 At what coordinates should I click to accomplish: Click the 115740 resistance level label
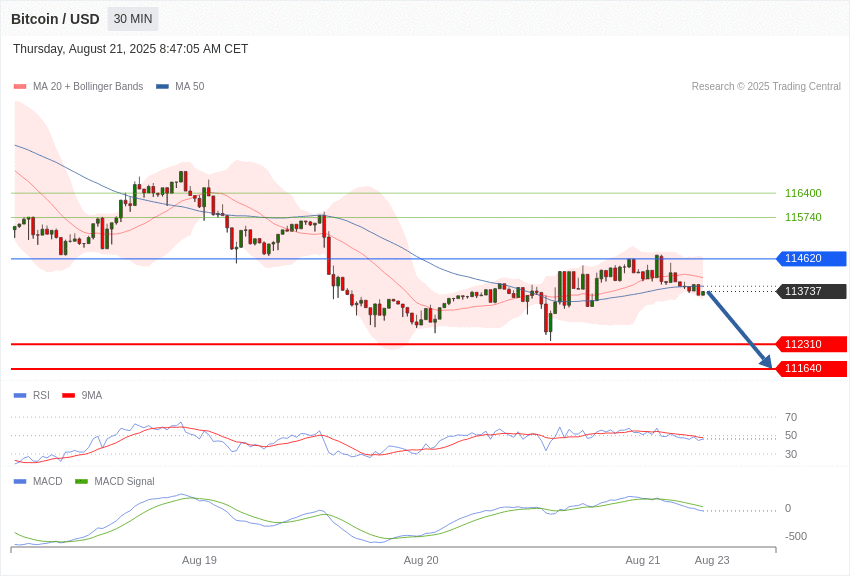tap(803, 217)
